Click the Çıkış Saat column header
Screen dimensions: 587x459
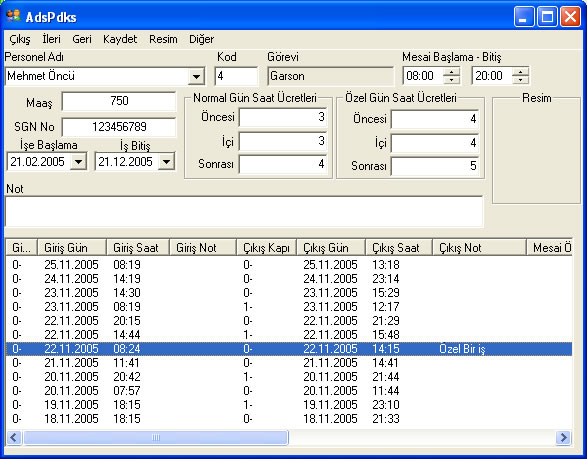pos(399,248)
